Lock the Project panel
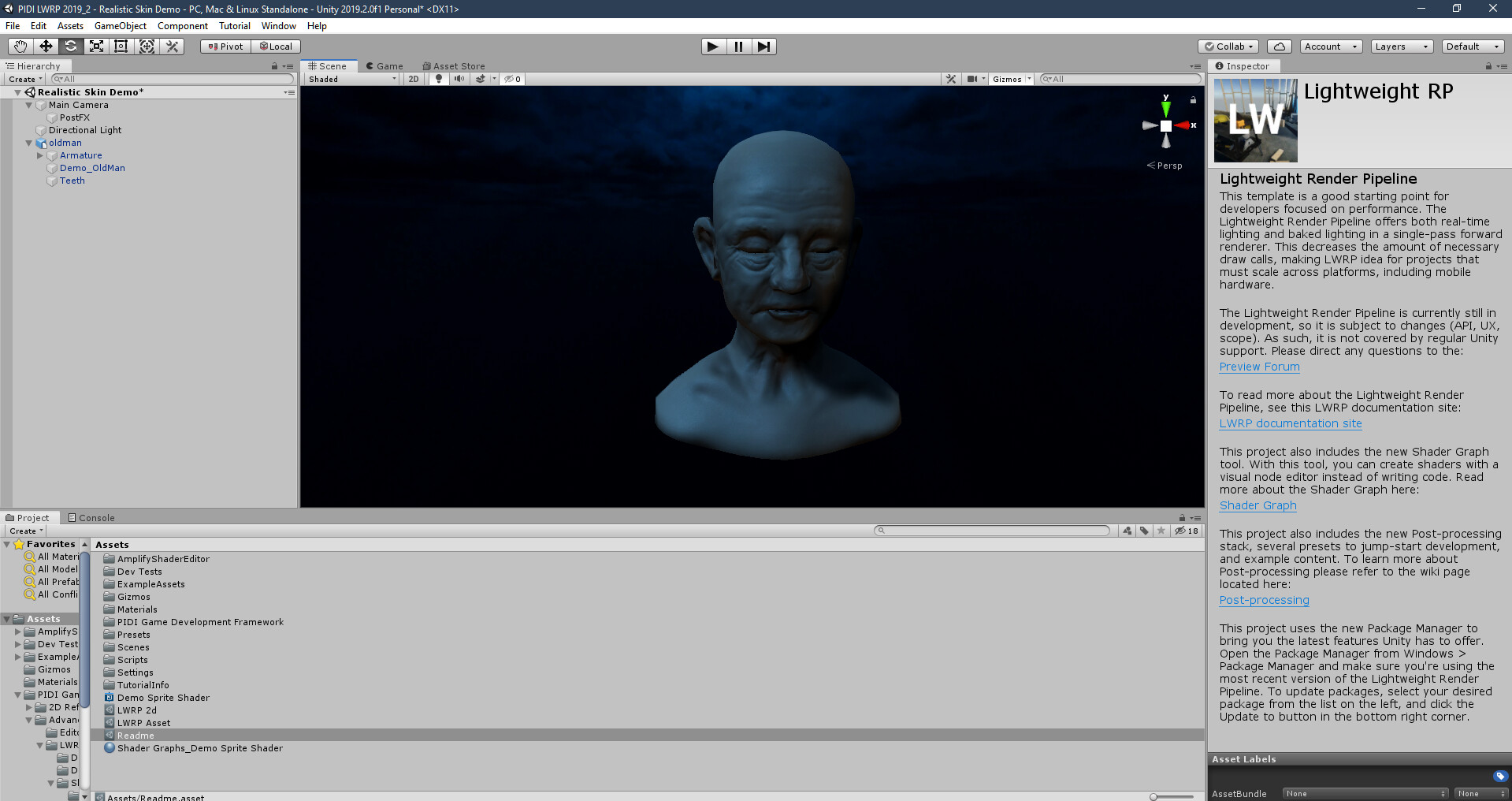This screenshot has height=801, width=1512. coord(1182,518)
